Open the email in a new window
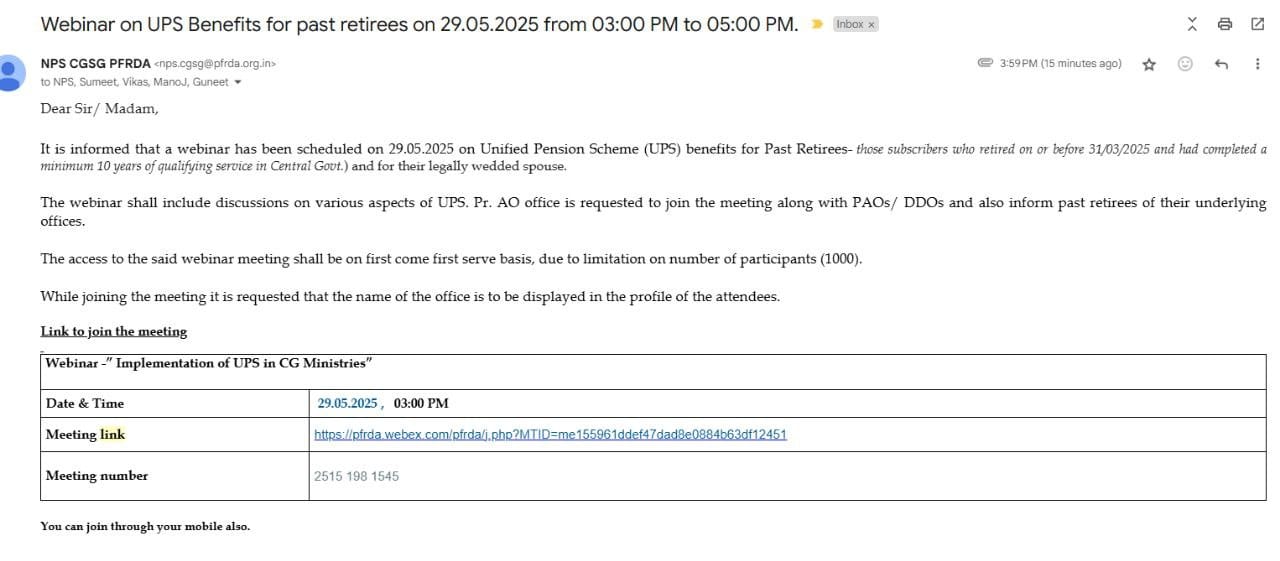 pos(1258,24)
